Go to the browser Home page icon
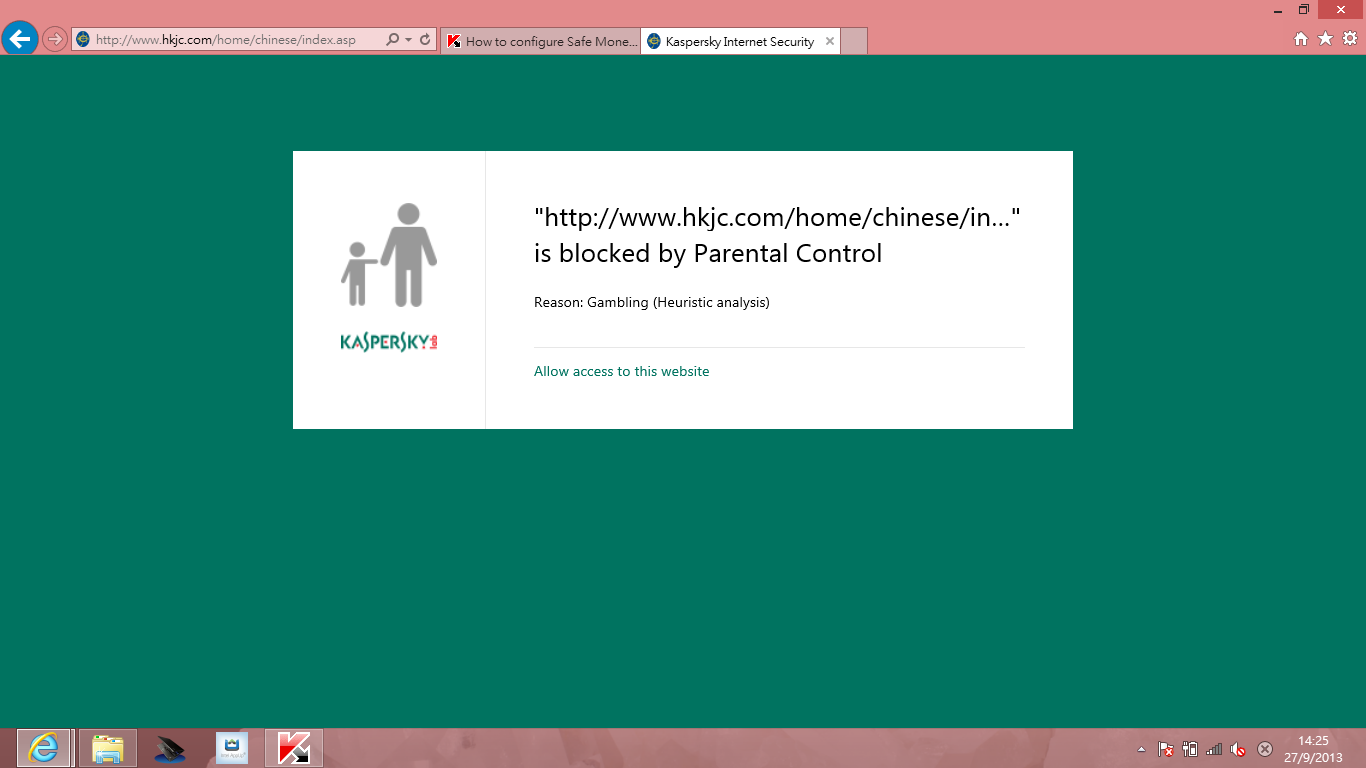The height and width of the screenshot is (768, 1366). [1301, 38]
